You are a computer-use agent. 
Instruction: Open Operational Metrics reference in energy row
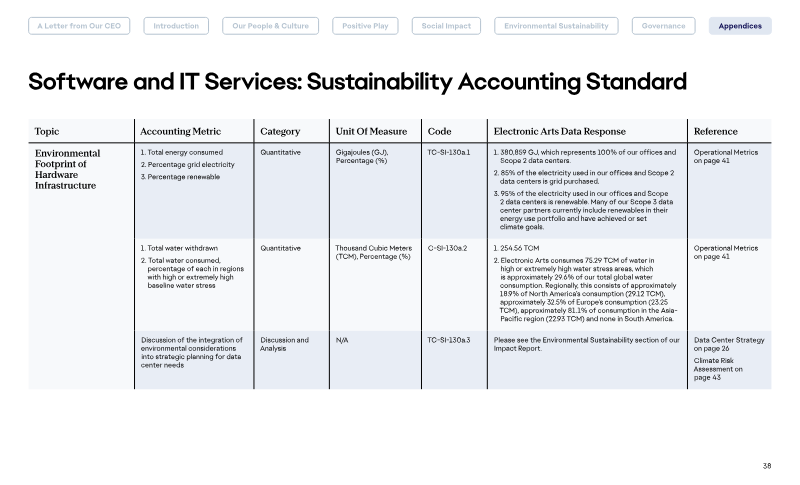point(726,157)
